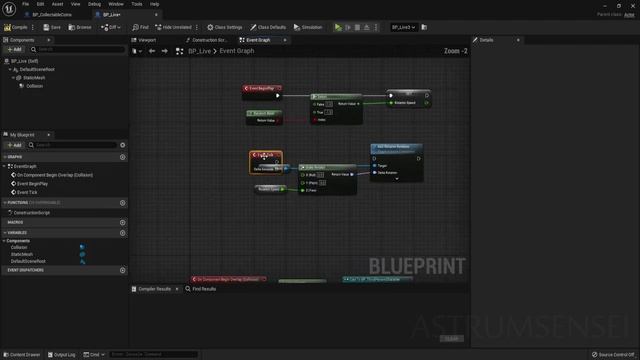Open Class Settings

pyautogui.click(x=224, y=27)
